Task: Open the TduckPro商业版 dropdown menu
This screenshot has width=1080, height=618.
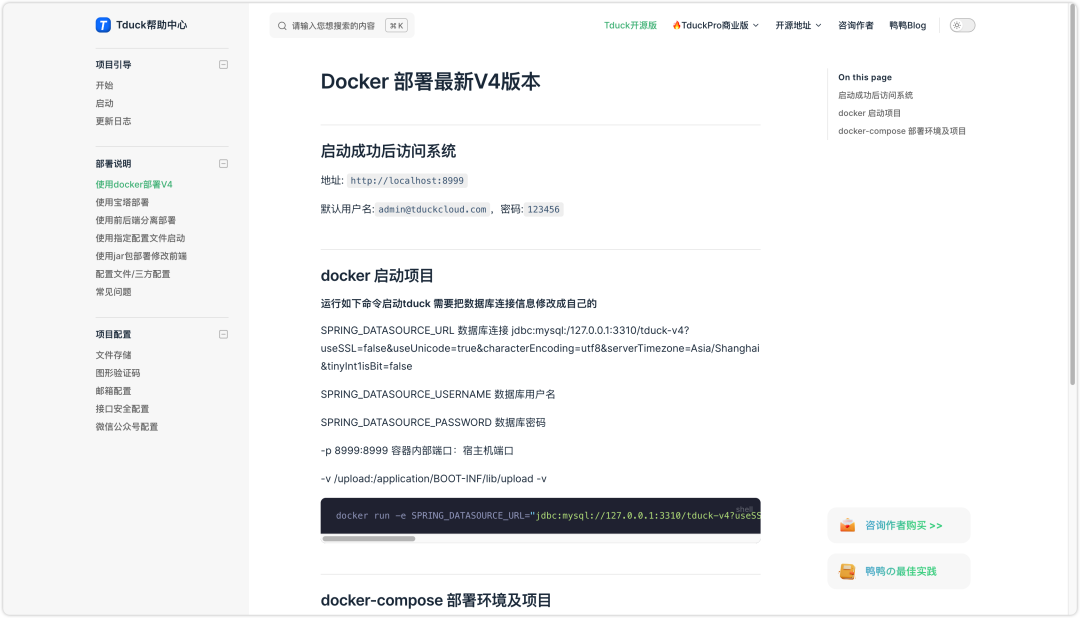Action: [716, 25]
